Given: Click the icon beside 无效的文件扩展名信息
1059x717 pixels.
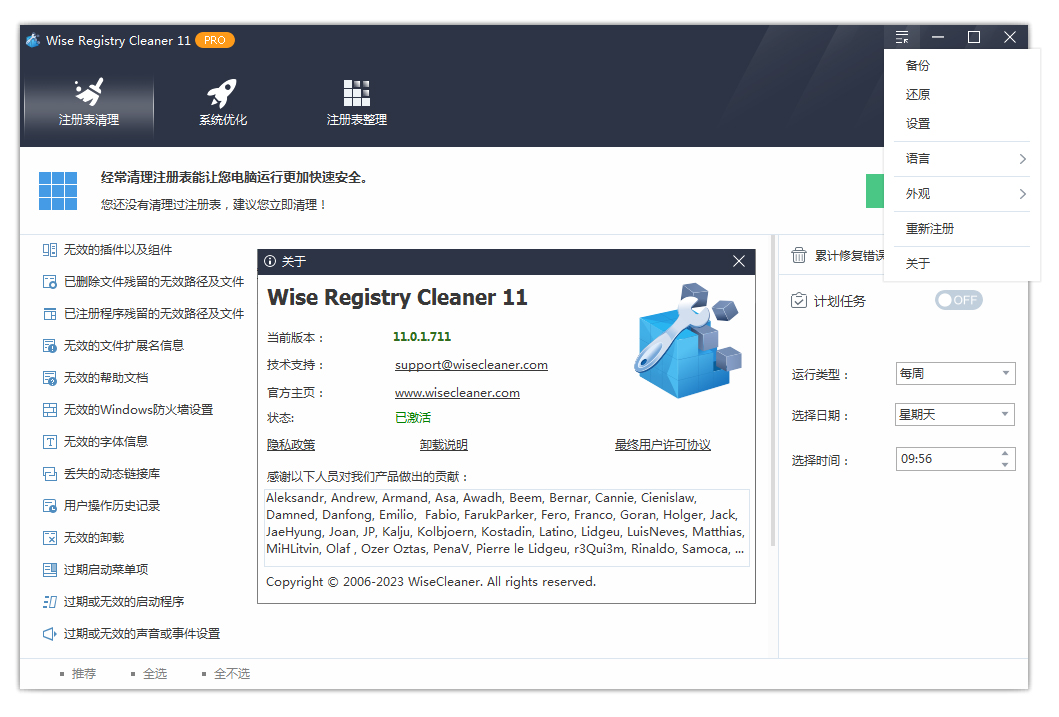Looking at the screenshot, I should click(x=49, y=346).
